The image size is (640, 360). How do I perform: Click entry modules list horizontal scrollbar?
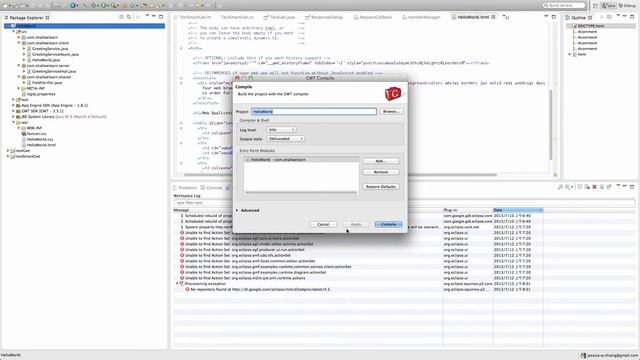301,192
